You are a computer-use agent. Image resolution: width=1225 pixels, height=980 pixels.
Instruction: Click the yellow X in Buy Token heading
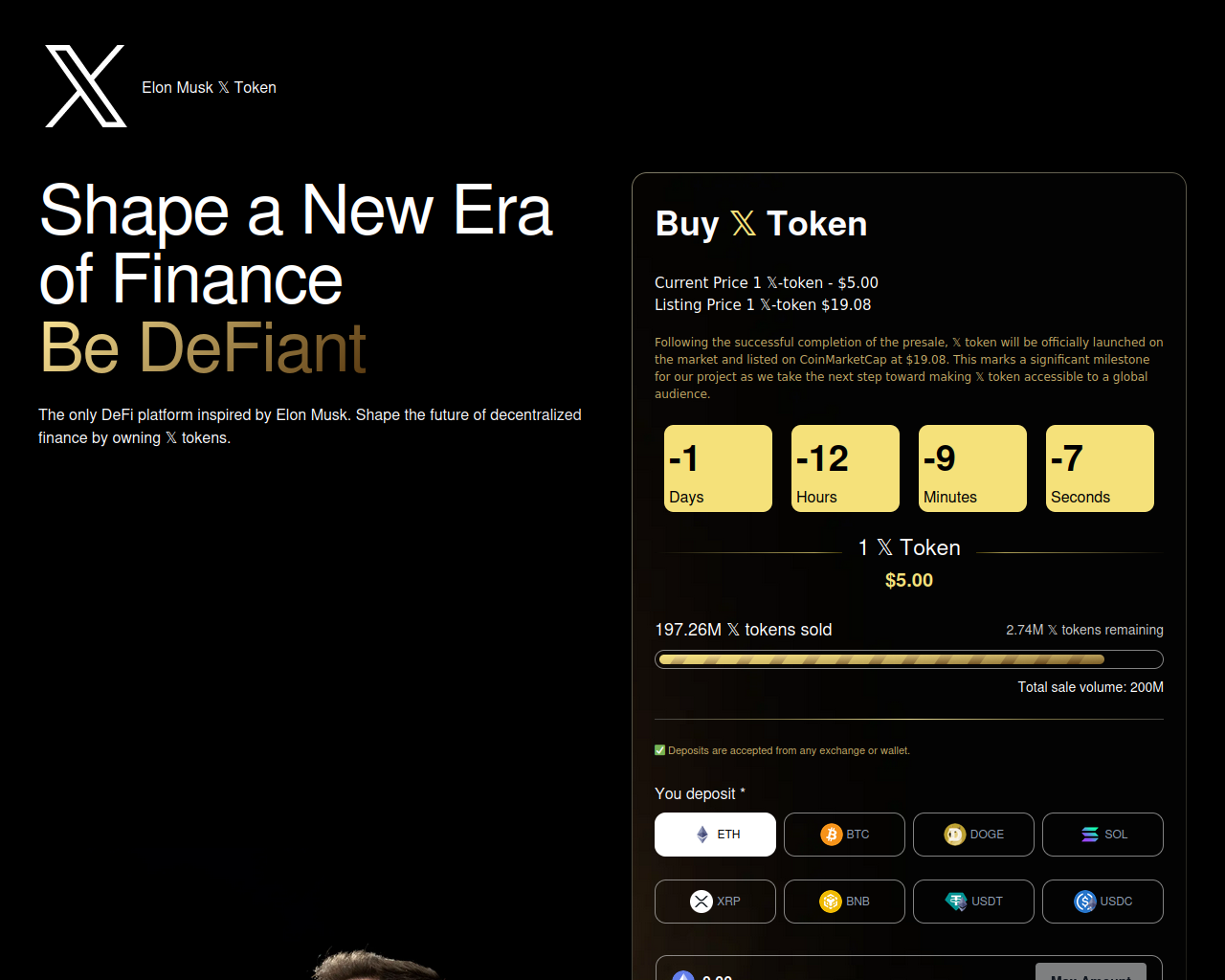tap(744, 224)
